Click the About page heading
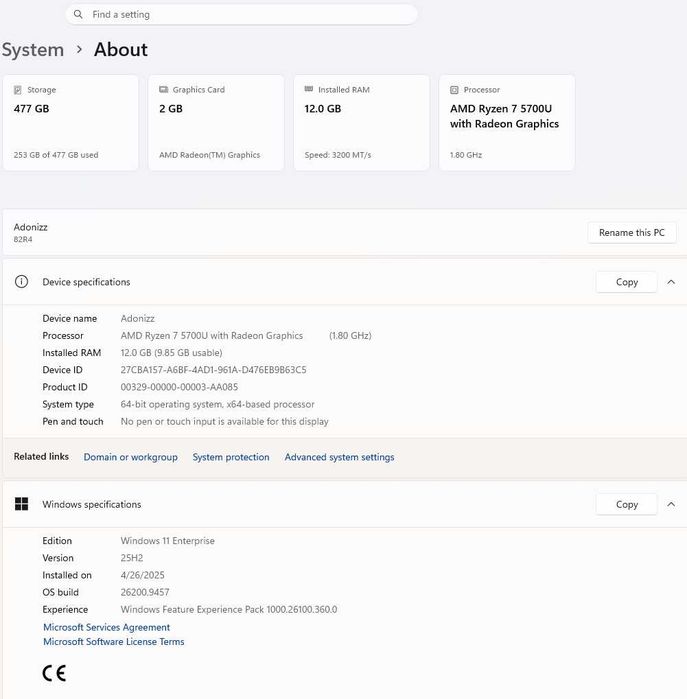This screenshot has width=687, height=699. pos(121,49)
